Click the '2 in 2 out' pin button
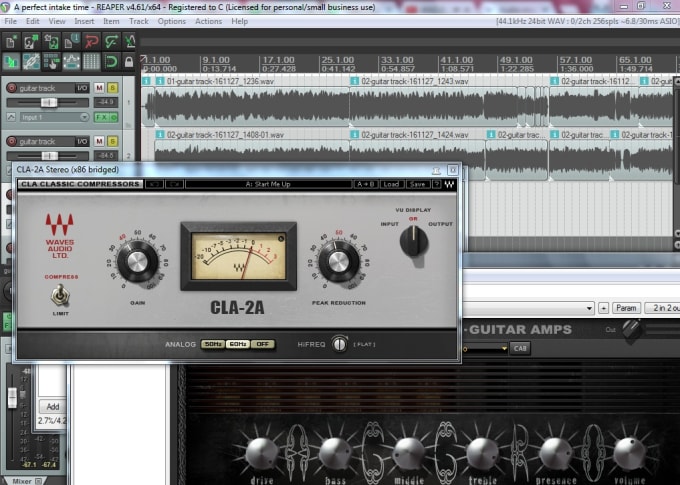Image resolution: width=680 pixels, height=485 pixels. click(x=662, y=308)
